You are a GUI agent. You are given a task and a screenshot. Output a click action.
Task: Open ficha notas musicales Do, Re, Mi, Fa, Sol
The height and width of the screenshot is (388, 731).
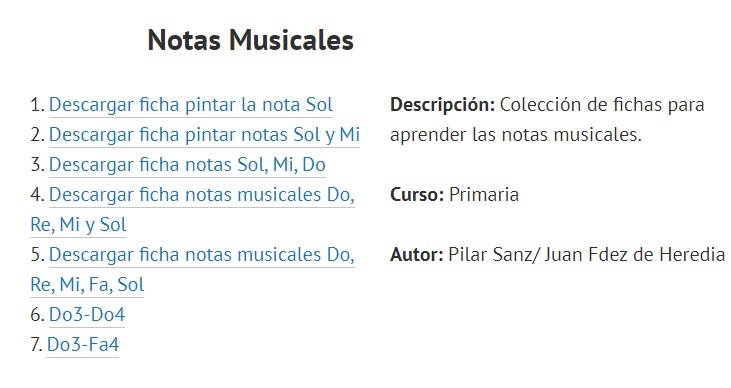(192, 269)
